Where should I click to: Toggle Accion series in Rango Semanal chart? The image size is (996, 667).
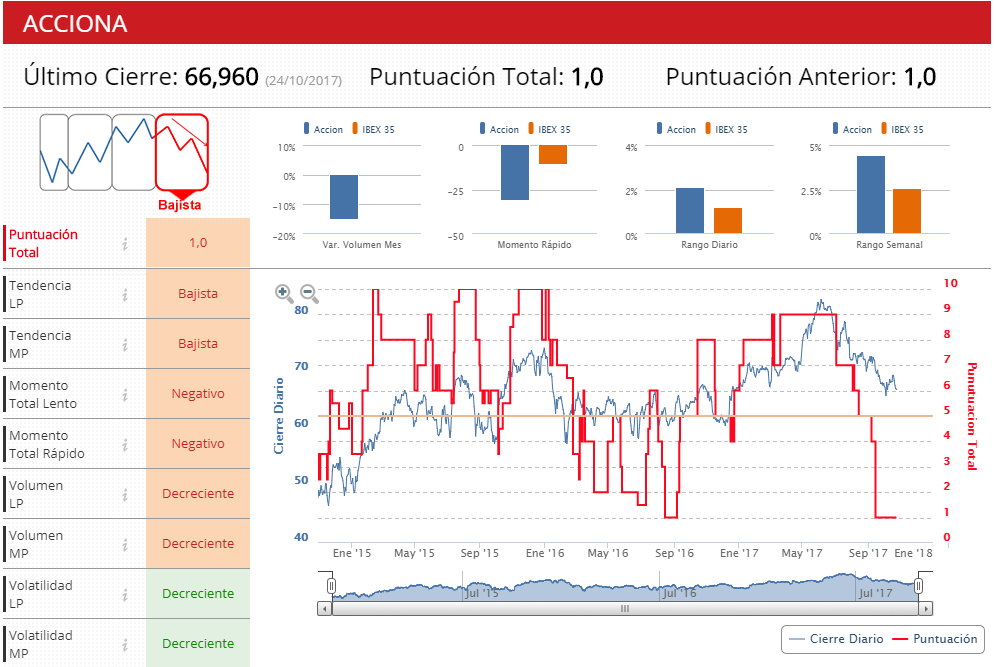(852, 129)
